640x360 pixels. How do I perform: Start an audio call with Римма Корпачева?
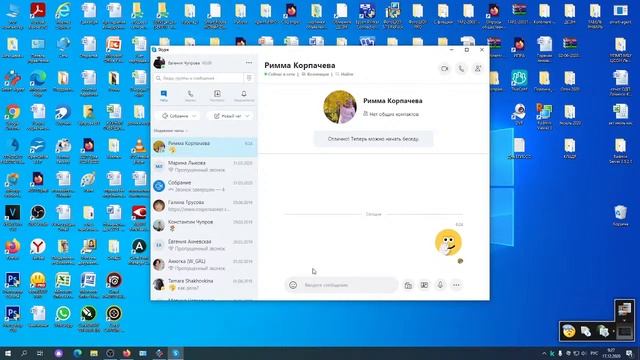pos(461,69)
